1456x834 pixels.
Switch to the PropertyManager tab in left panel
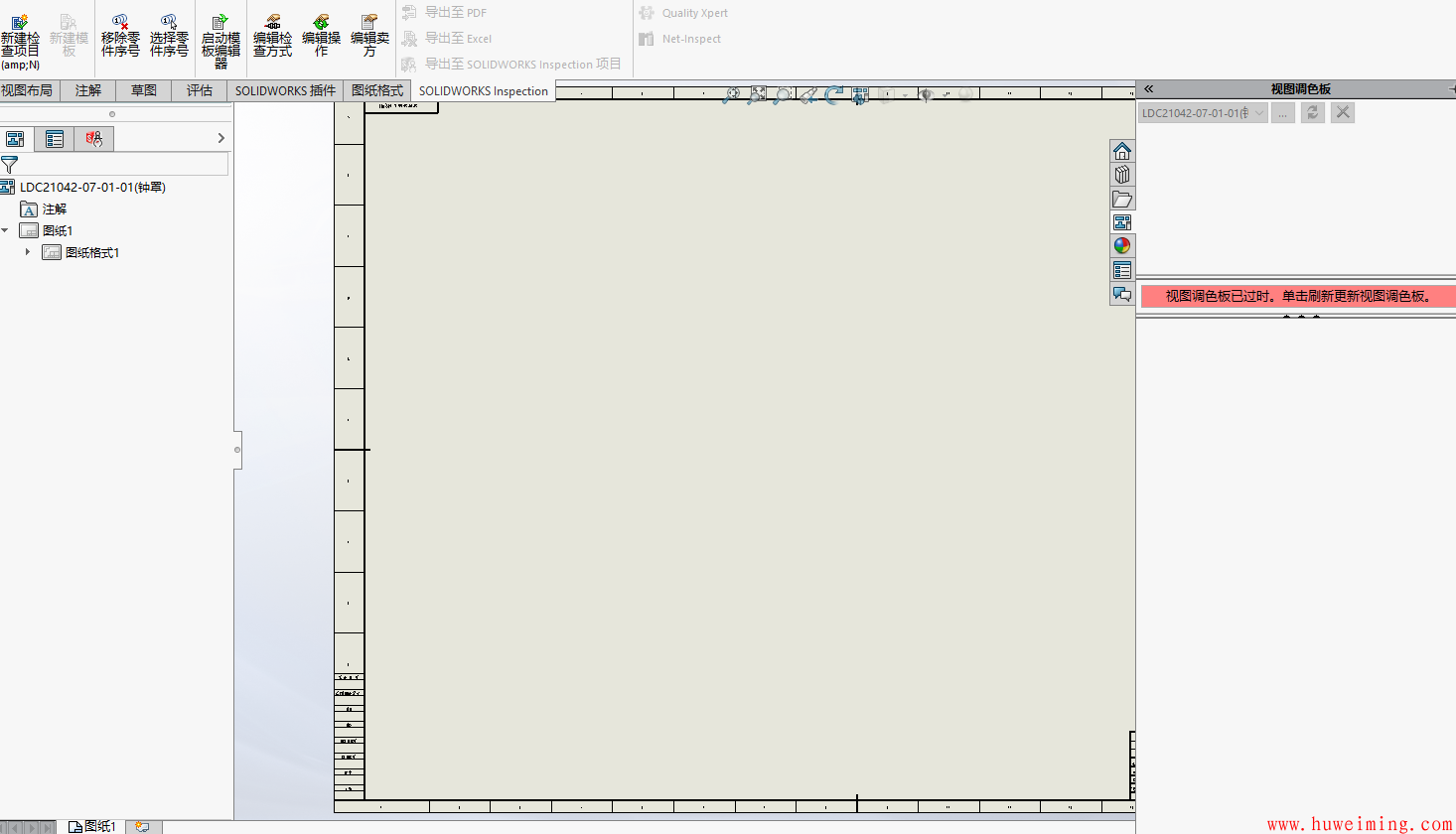tap(54, 138)
